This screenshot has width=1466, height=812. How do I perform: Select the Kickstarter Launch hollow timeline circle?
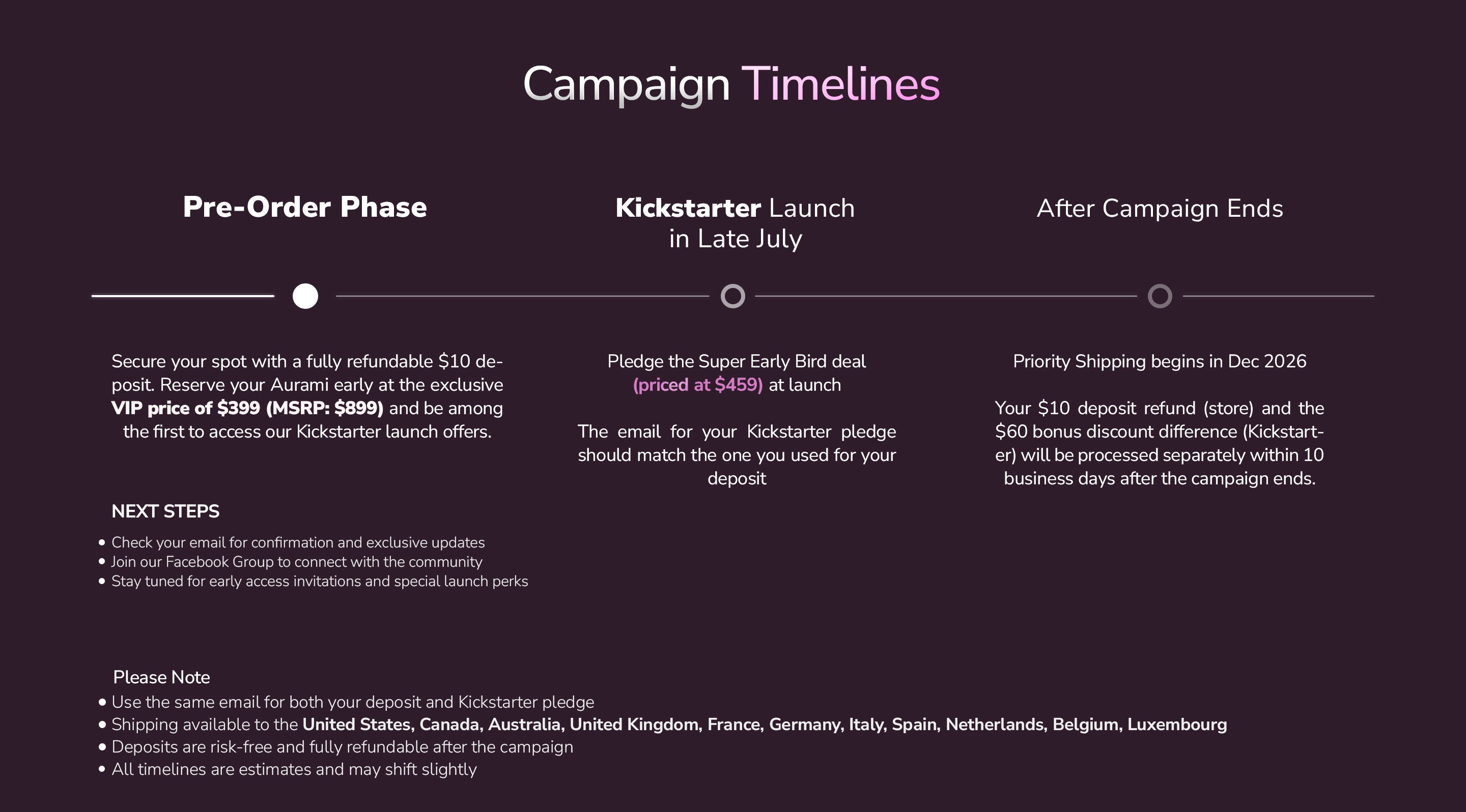coord(733,296)
